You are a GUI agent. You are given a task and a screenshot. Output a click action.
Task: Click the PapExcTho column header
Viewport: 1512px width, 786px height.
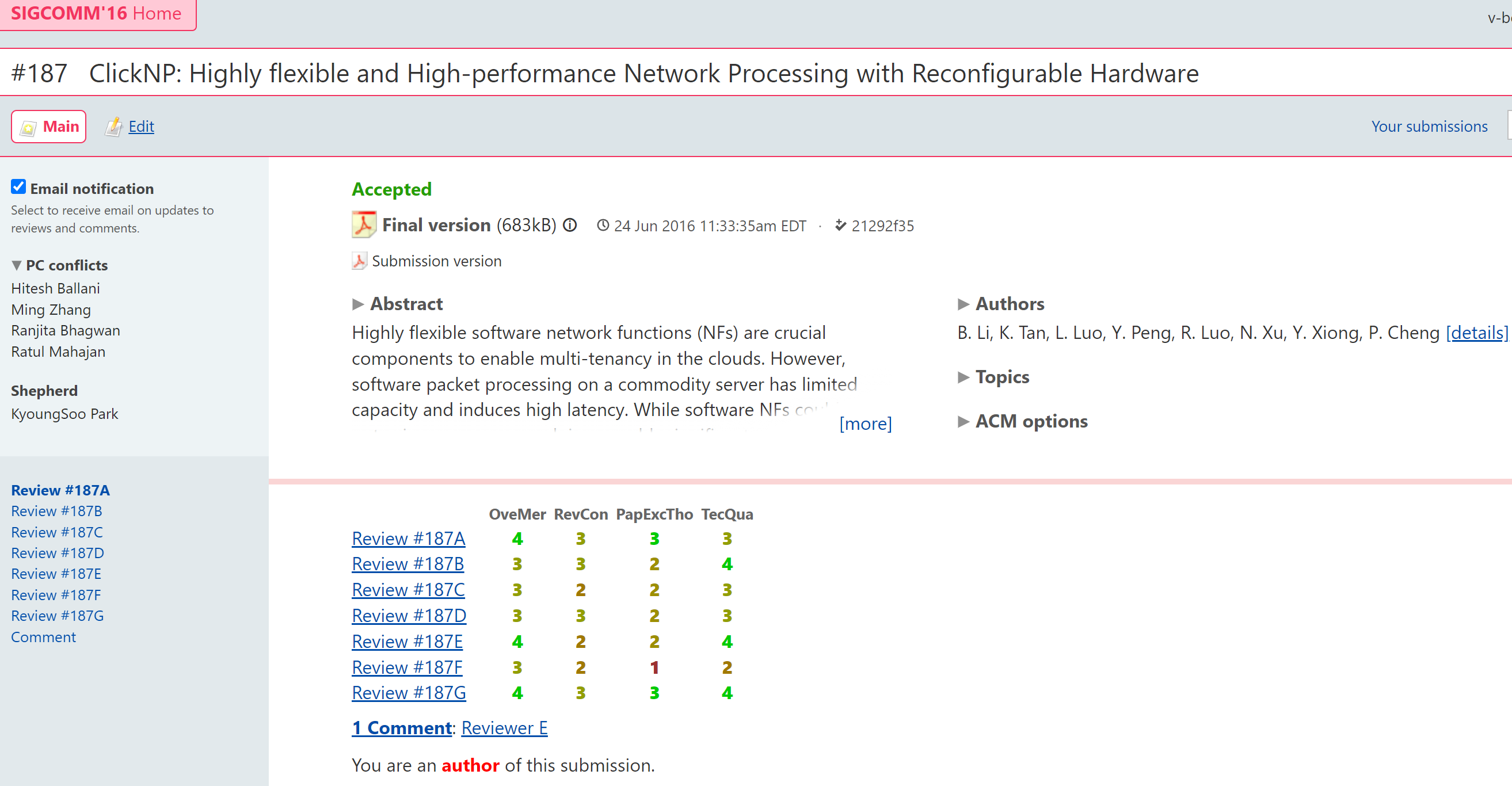tap(654, 514)
